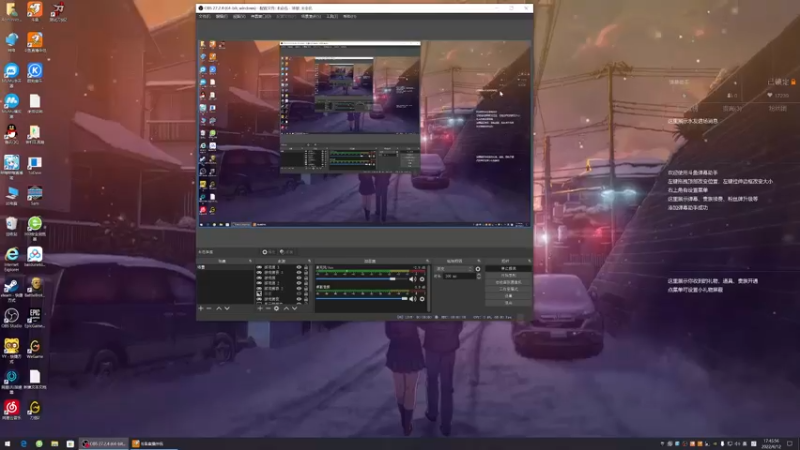
Task: Move selected source down in Sources list
Action: coord(295,308)
